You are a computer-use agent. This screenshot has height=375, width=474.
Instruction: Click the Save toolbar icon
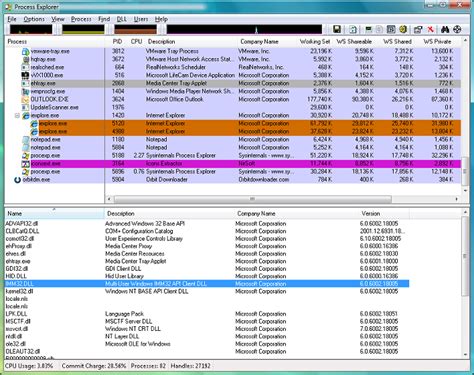pyautogui.click(x=337, y=29)
